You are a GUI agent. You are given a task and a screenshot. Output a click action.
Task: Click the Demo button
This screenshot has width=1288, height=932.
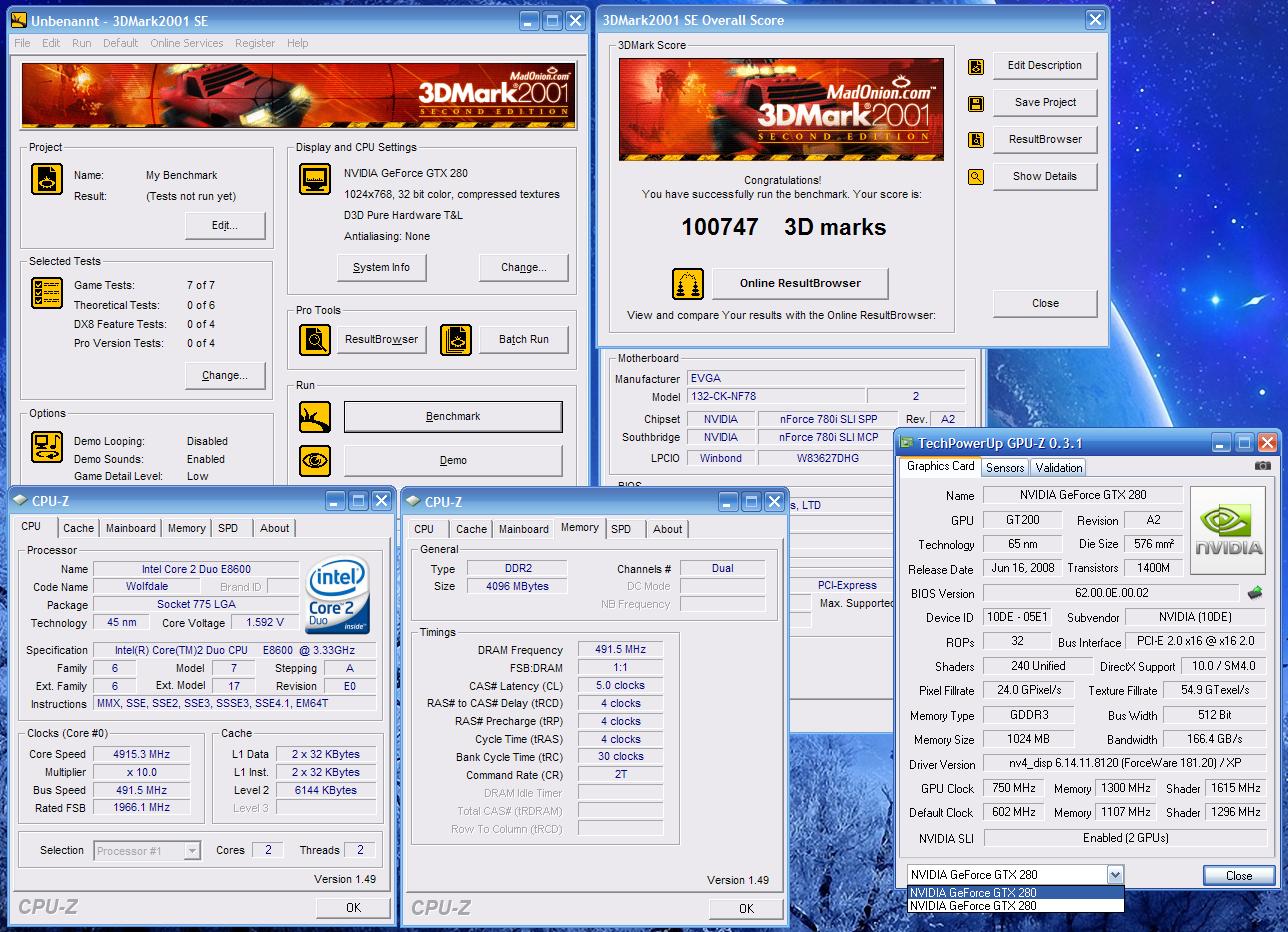[453, 460]
